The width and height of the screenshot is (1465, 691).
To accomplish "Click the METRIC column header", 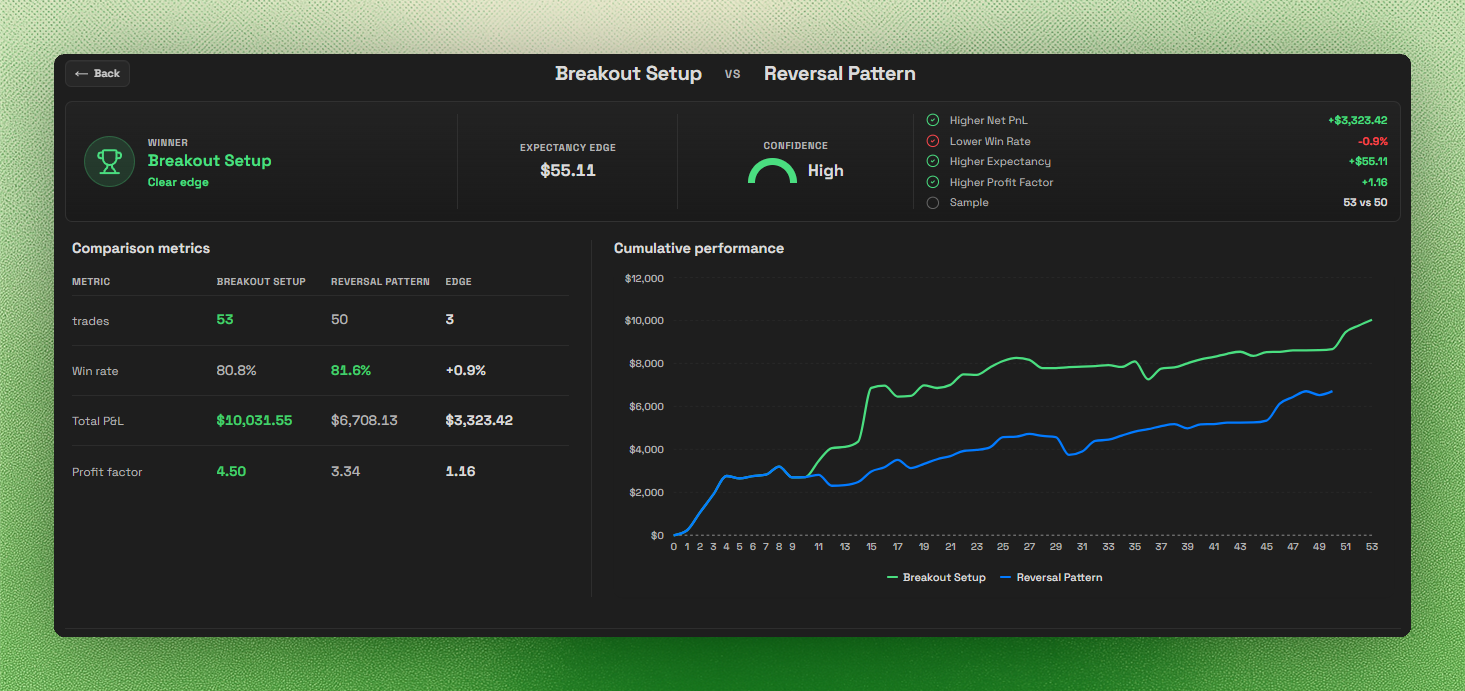I will coord(91,282).
